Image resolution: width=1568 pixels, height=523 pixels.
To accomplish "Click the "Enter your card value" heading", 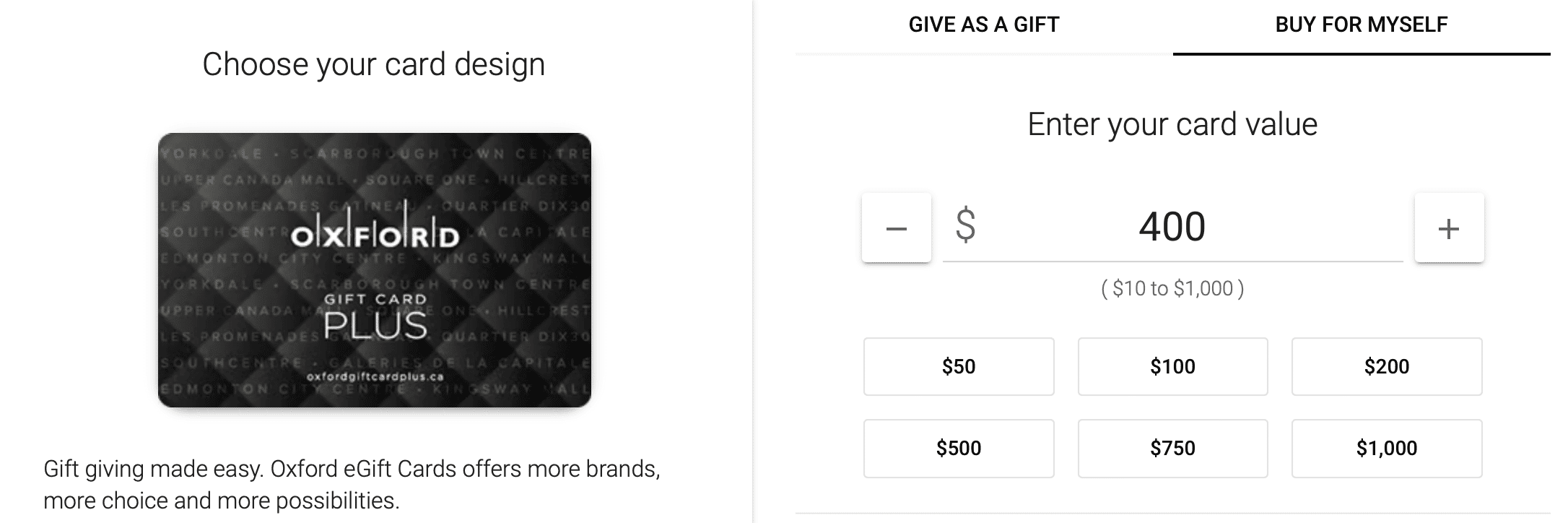I will tap(1172, 124).
